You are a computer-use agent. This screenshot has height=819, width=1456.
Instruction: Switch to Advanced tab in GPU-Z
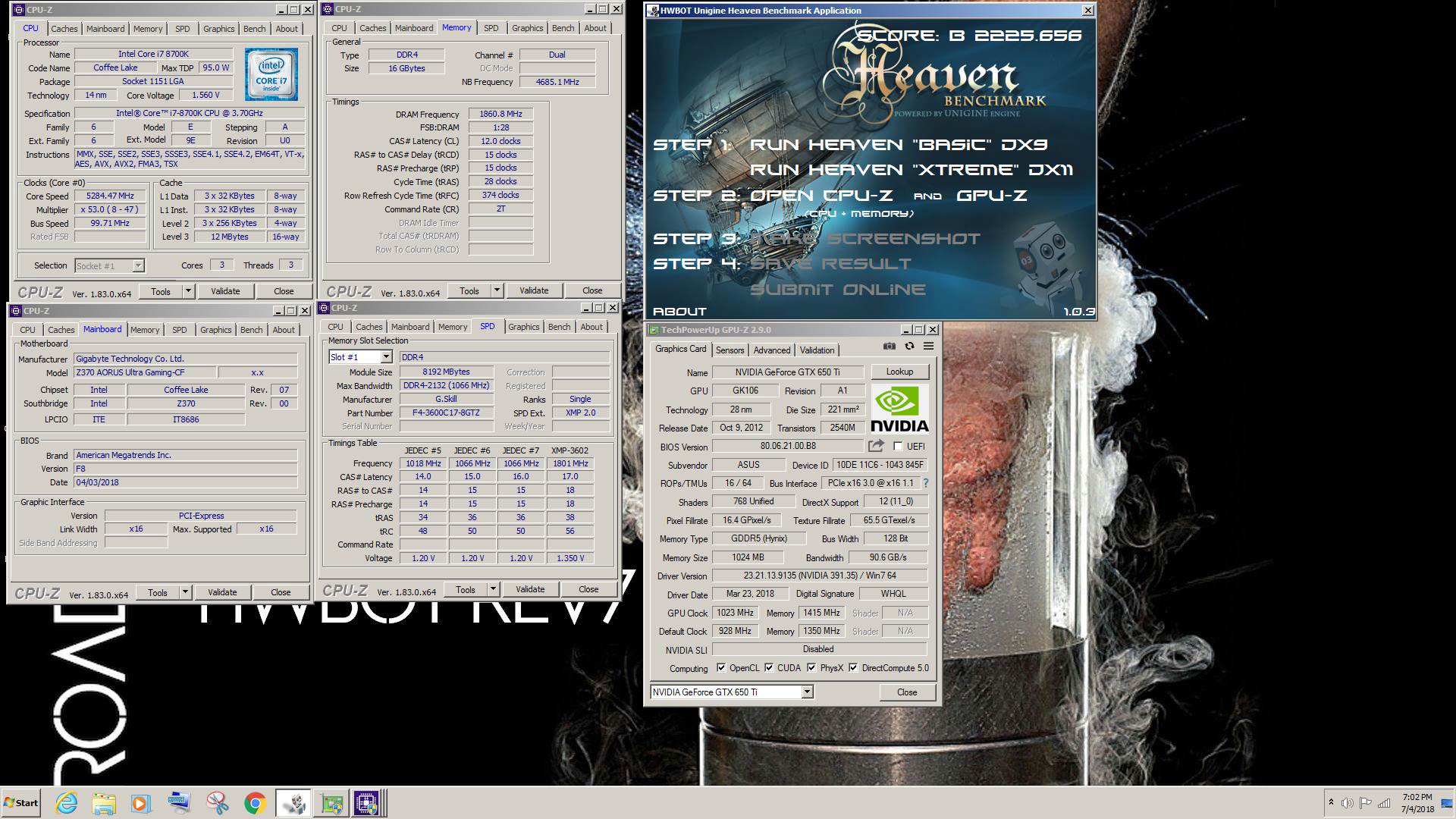point(772,350)
